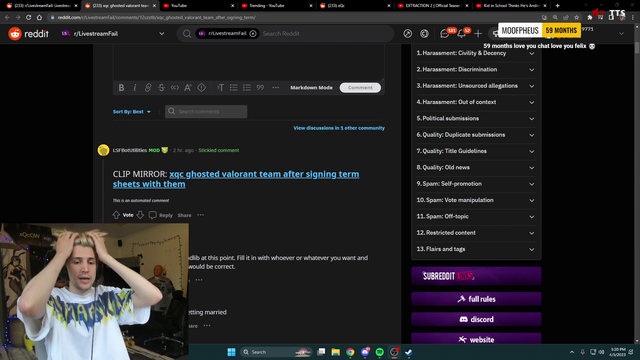640x360 pixels.
Task: Open the full rules sidebar button
Action: pyautogui.click(x=476, y=299)
